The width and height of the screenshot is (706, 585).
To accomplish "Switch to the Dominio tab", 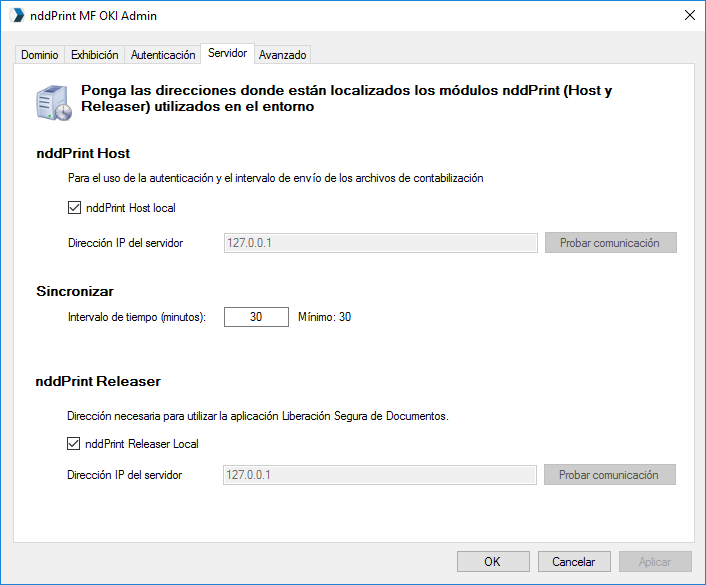I will point(40,55).
